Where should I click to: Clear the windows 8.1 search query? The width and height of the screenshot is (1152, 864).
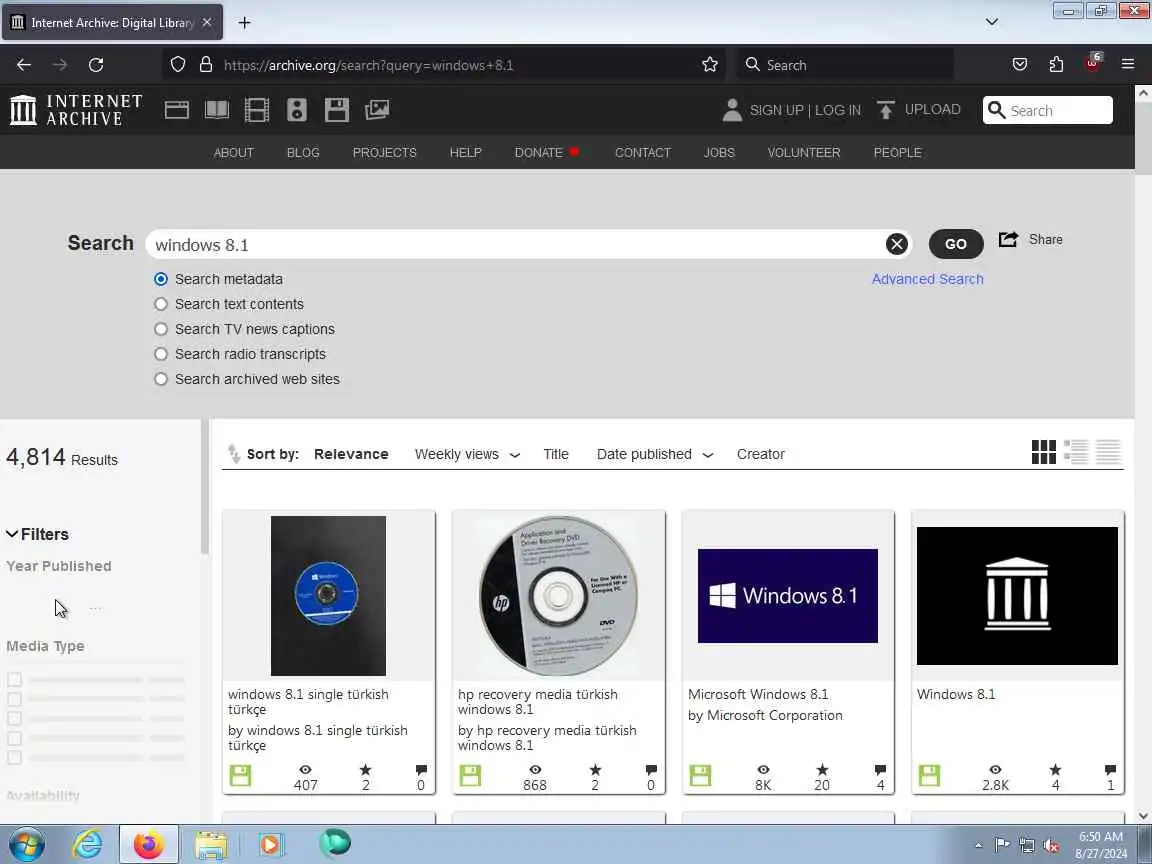896,244
